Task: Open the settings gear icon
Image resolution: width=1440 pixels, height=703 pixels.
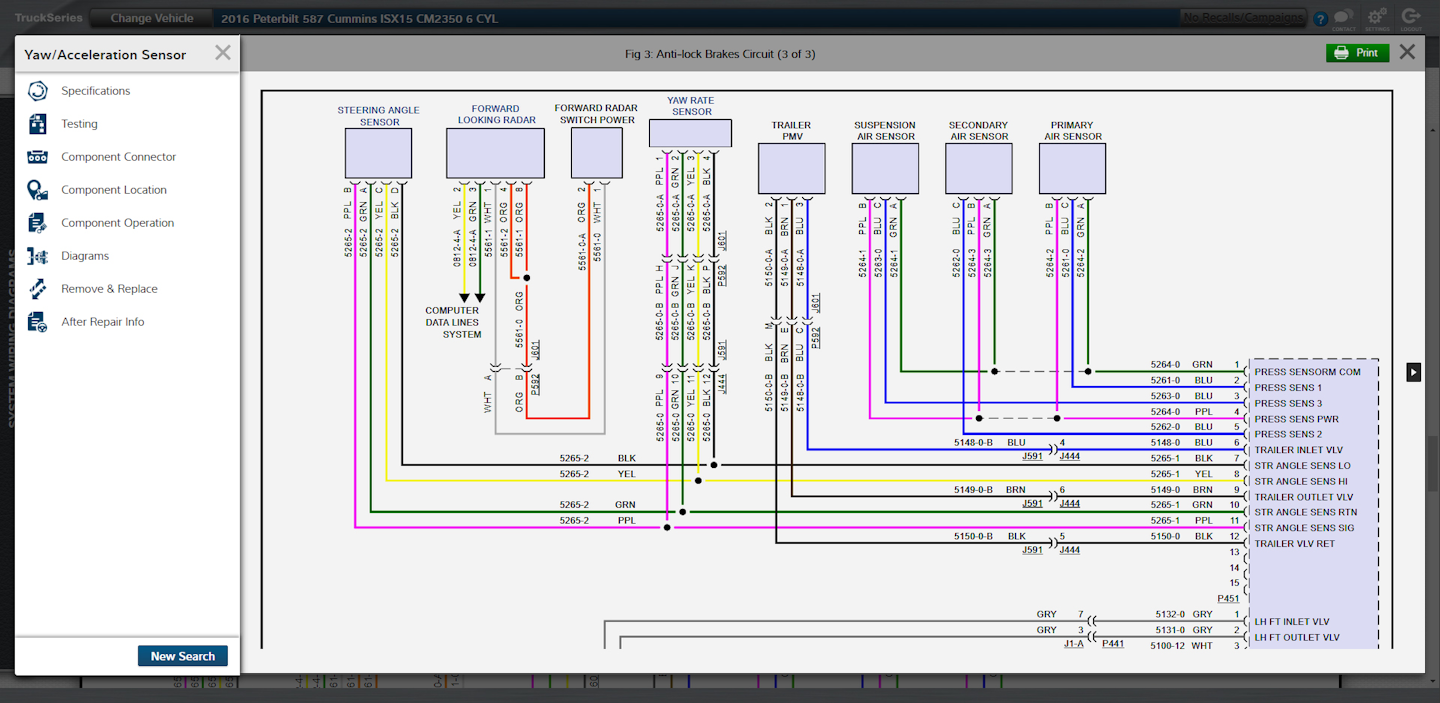Action: point(1376,17)
